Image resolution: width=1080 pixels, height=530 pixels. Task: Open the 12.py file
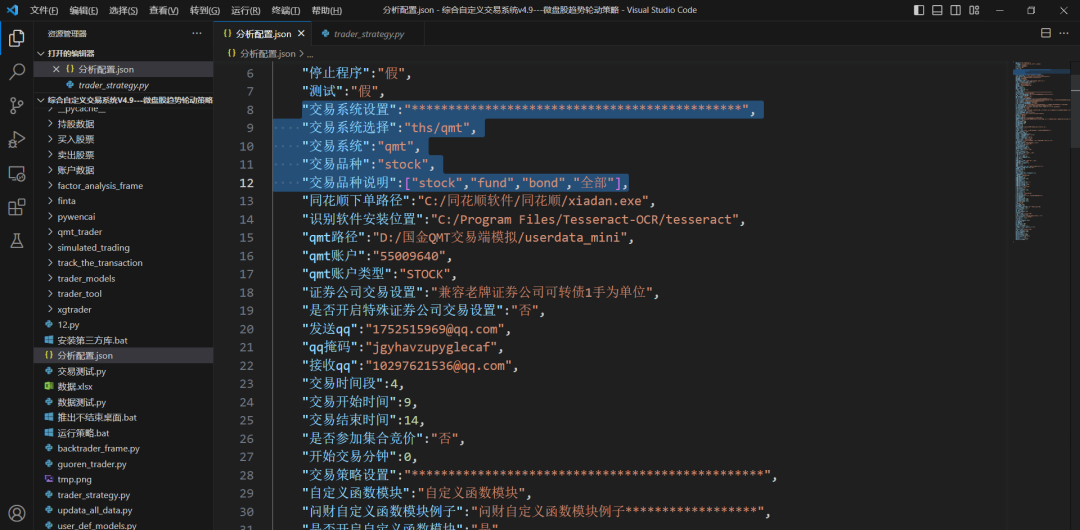coord(68,325)
